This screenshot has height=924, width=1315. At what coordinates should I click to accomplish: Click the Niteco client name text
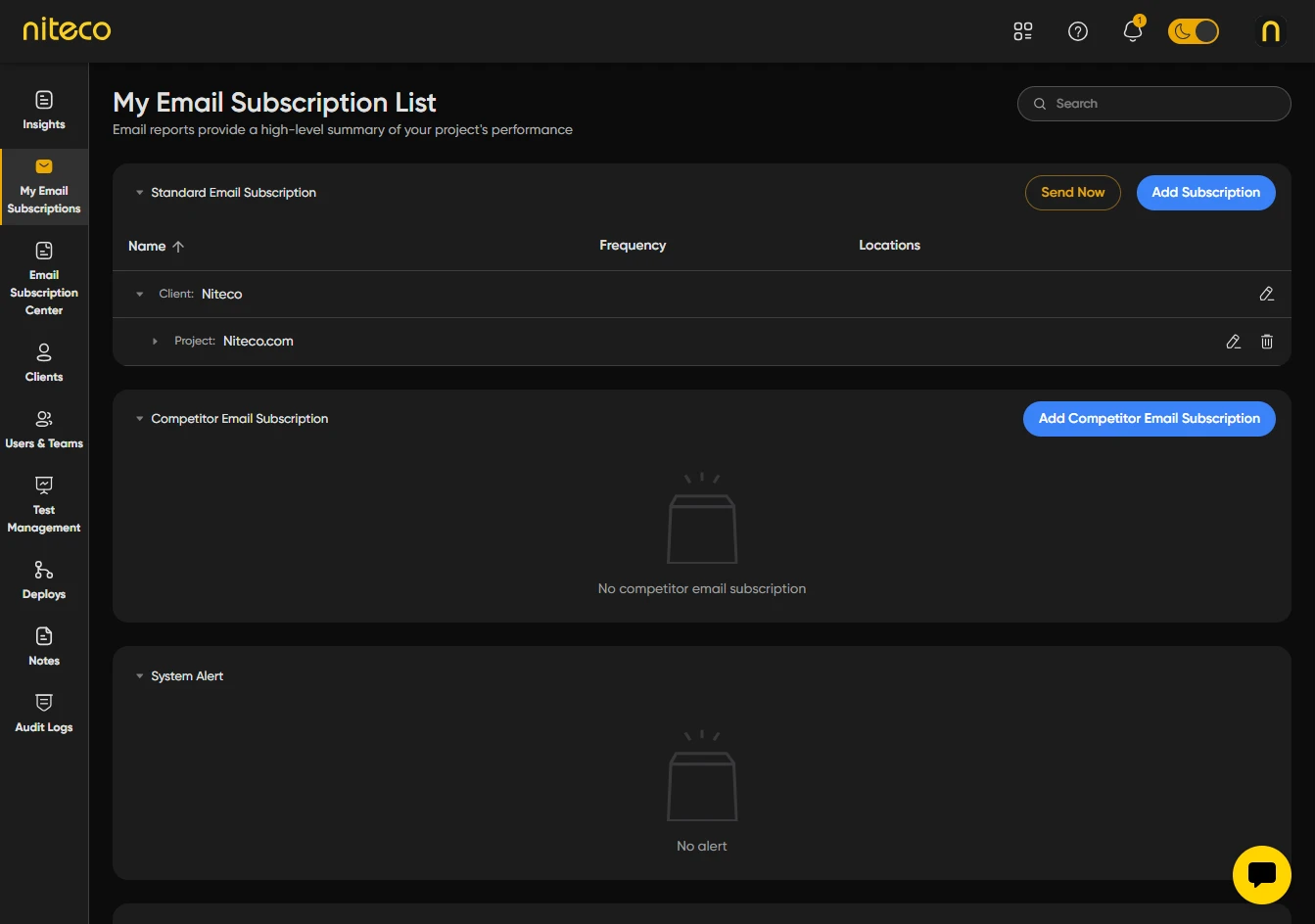click(x=222, y=295)
